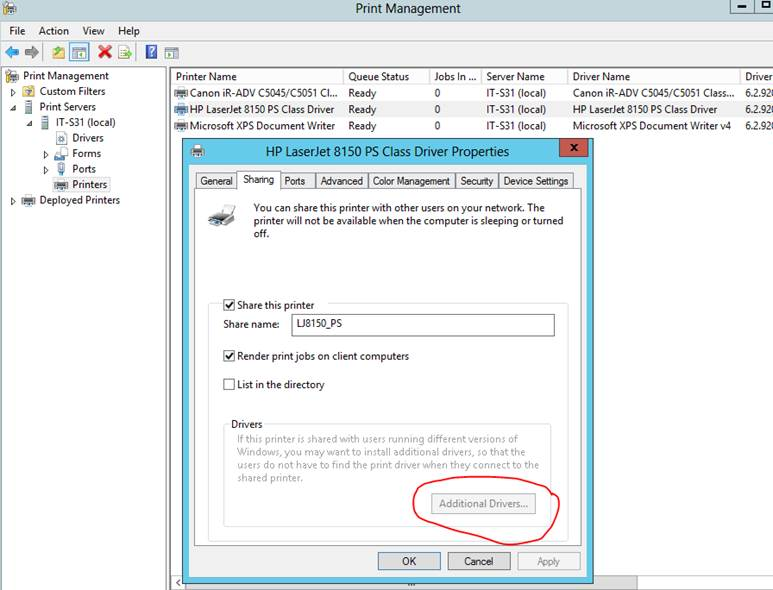This screenshot has height=590, width=773.
Task: Expand the Forms tree arrow
Action: pos(46,154)
